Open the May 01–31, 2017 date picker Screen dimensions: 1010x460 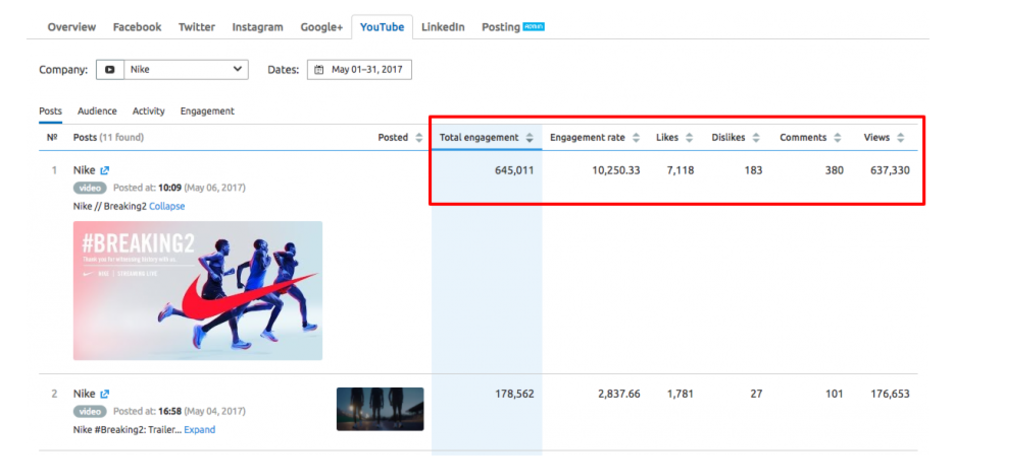click(x=359, y=70)
